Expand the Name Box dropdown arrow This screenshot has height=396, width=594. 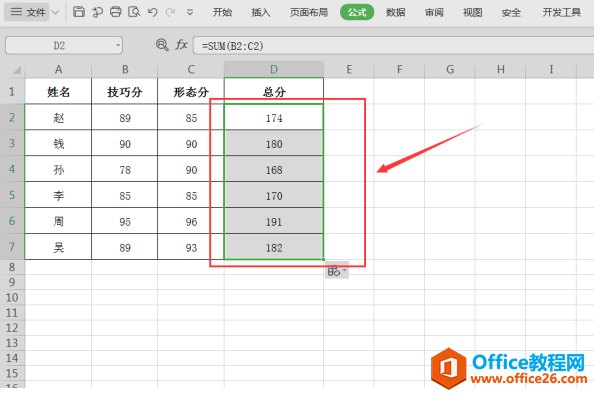pos(118,45)
